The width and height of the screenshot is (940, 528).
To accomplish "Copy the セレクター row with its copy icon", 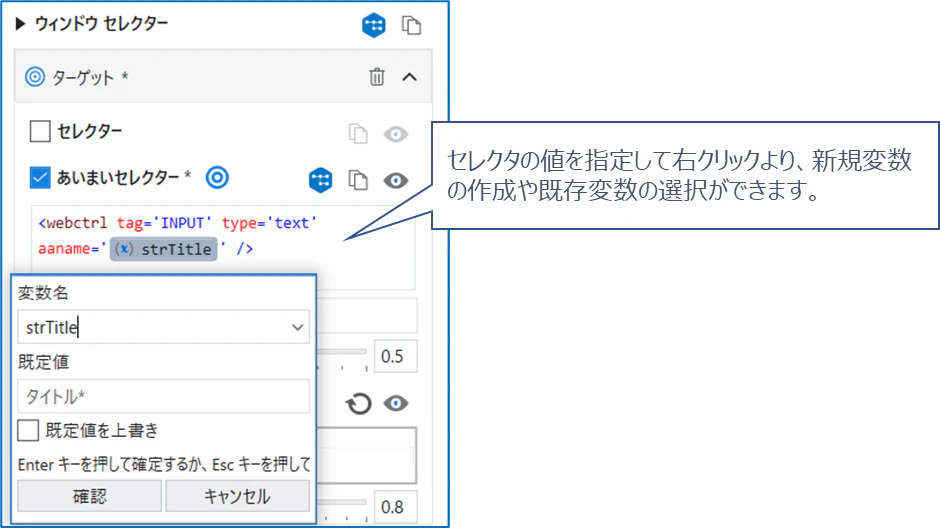I will [358, 133].
